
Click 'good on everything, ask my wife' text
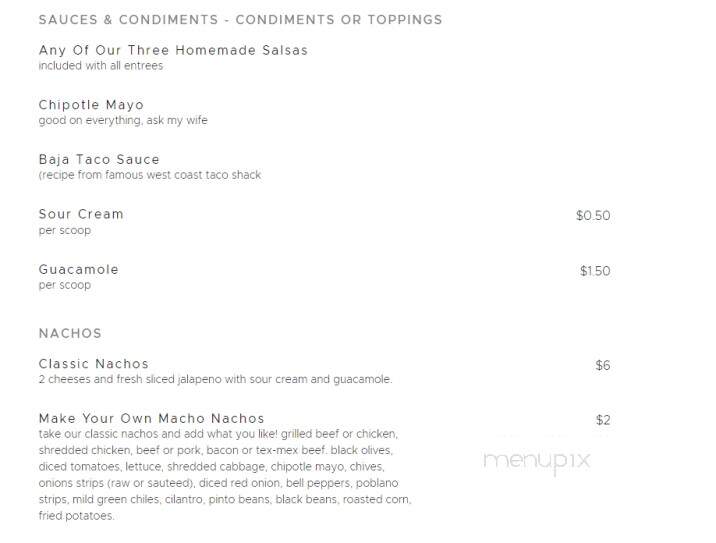[x=123, y=121]
